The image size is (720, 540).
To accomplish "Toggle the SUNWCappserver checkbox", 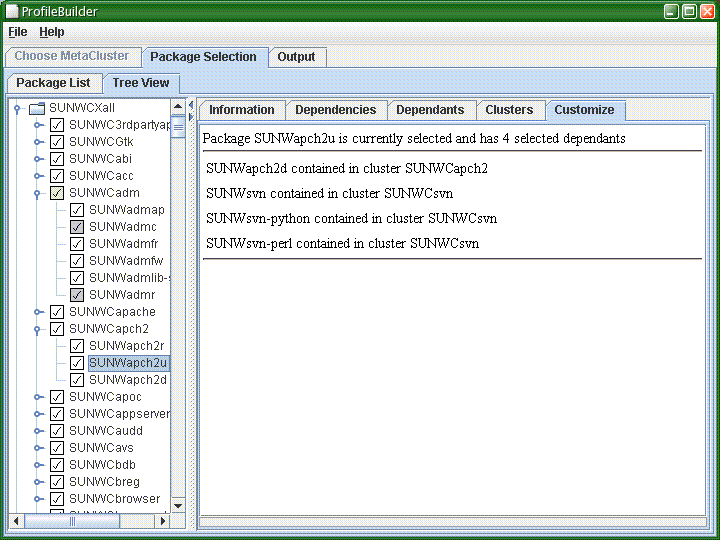I will [57, 414].
